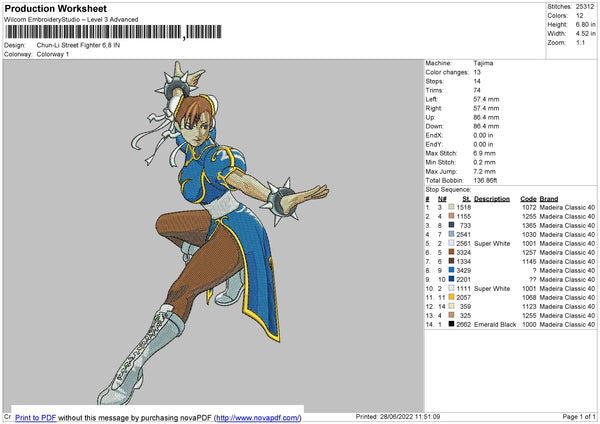Click the 'Emerald Black' description

(495, 324)
